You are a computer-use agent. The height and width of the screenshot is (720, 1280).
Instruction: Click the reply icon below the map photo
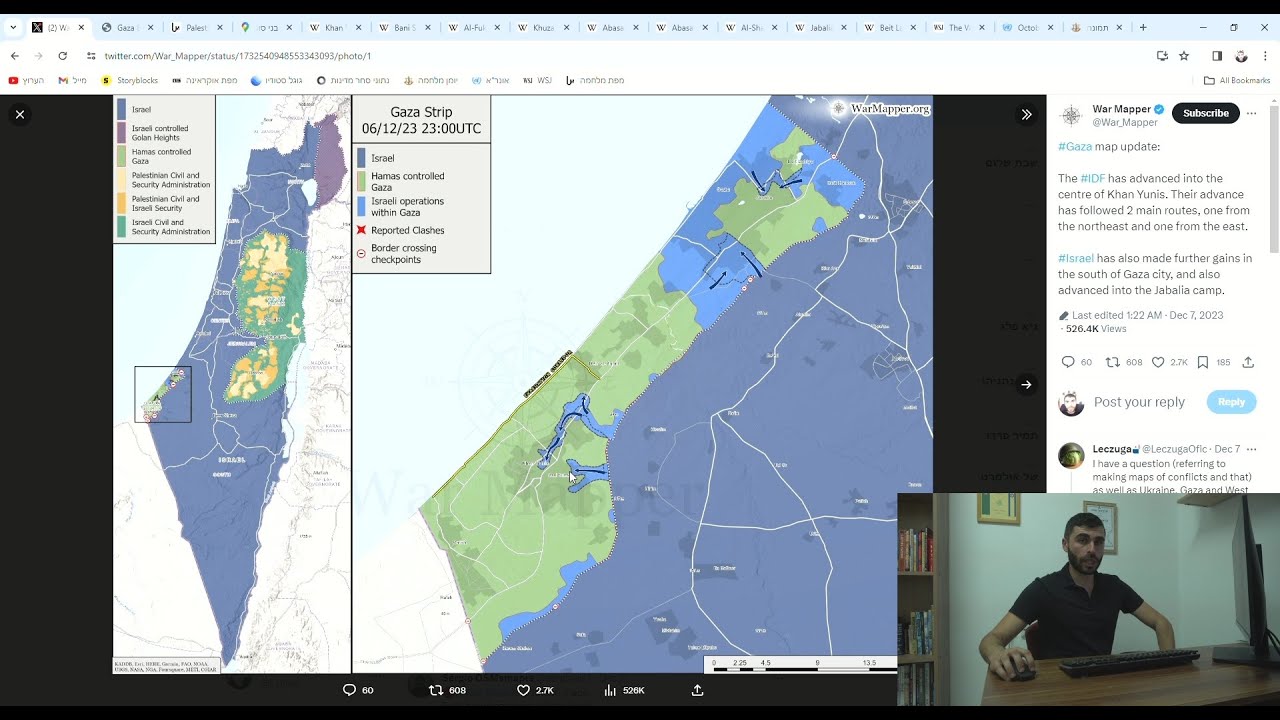click(350, 690)
